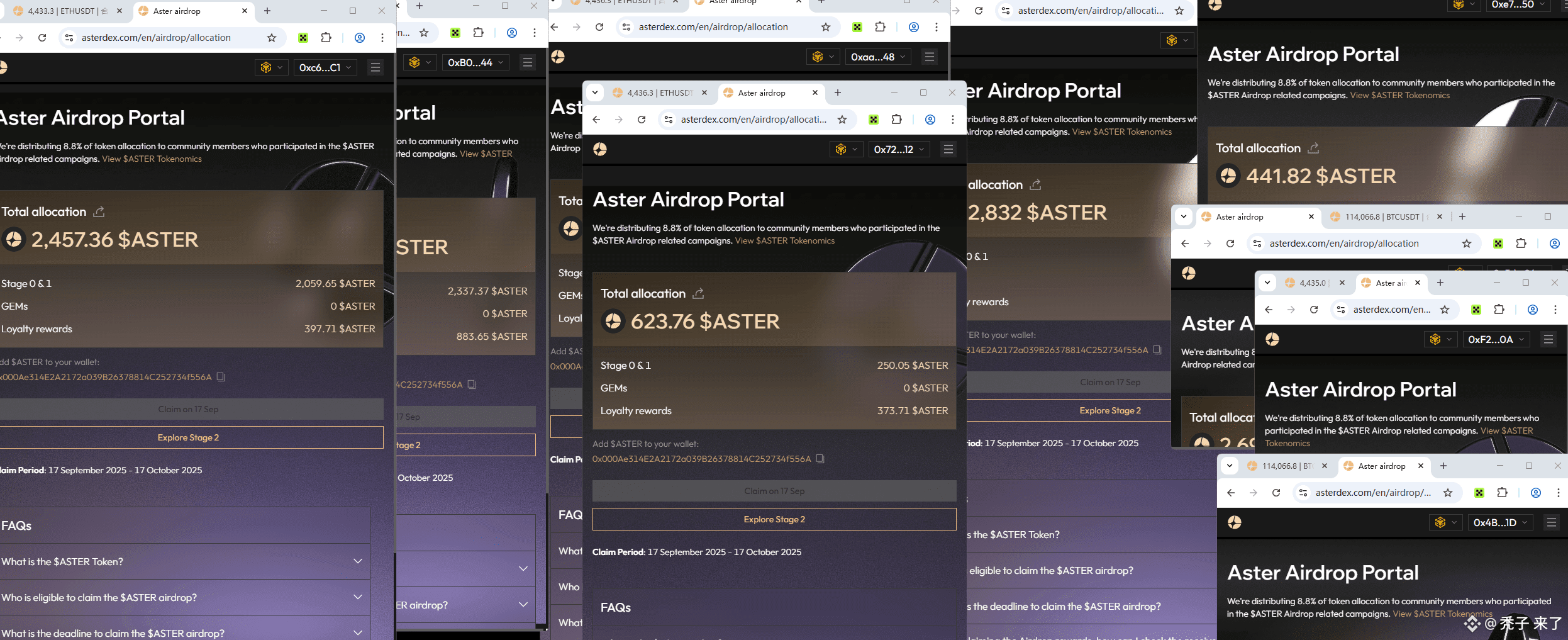
Task: Open the browser extensions puzzle icon
Action: [x=896, y=119]
